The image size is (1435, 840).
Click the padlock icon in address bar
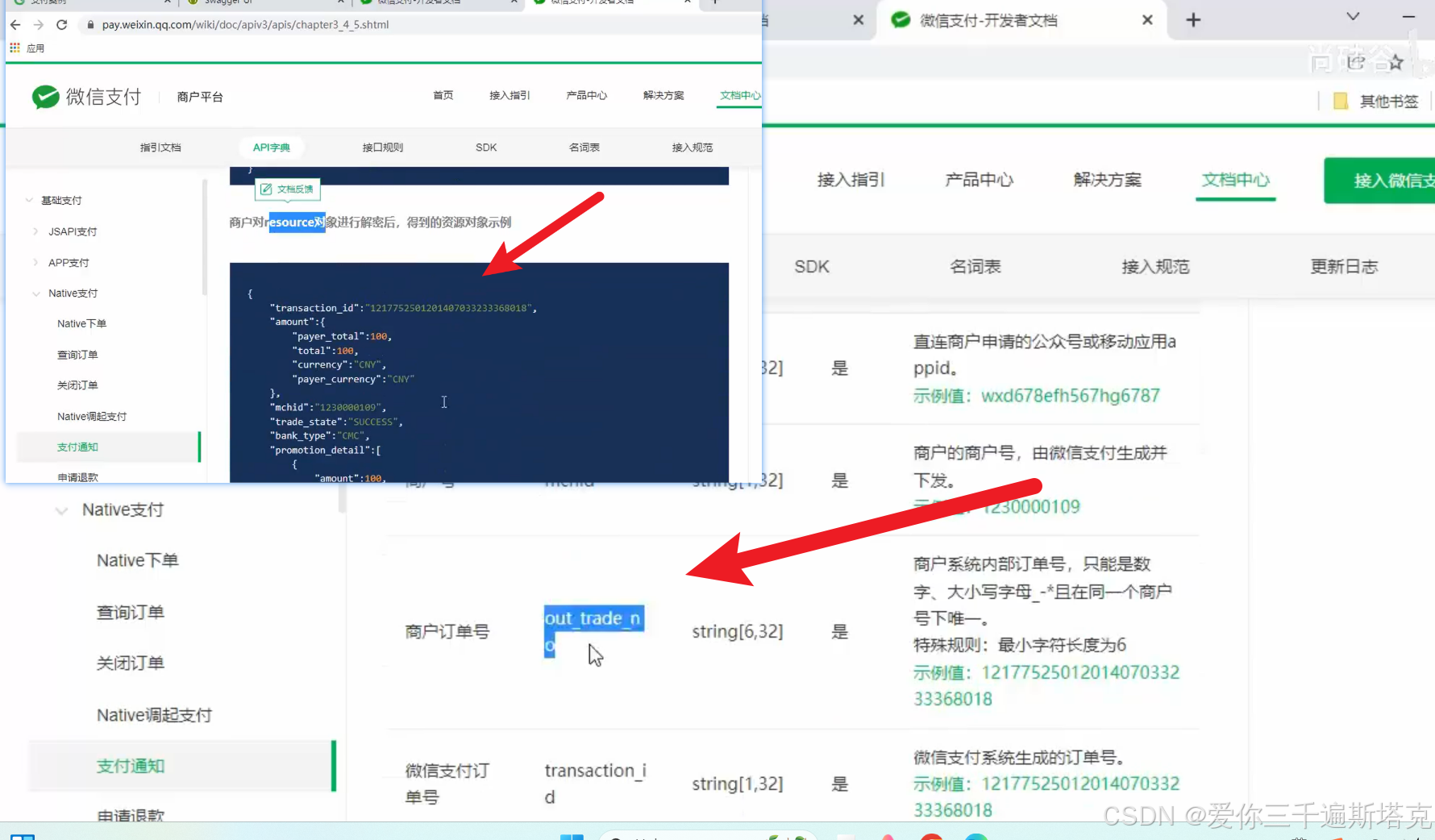pos(90,25)
